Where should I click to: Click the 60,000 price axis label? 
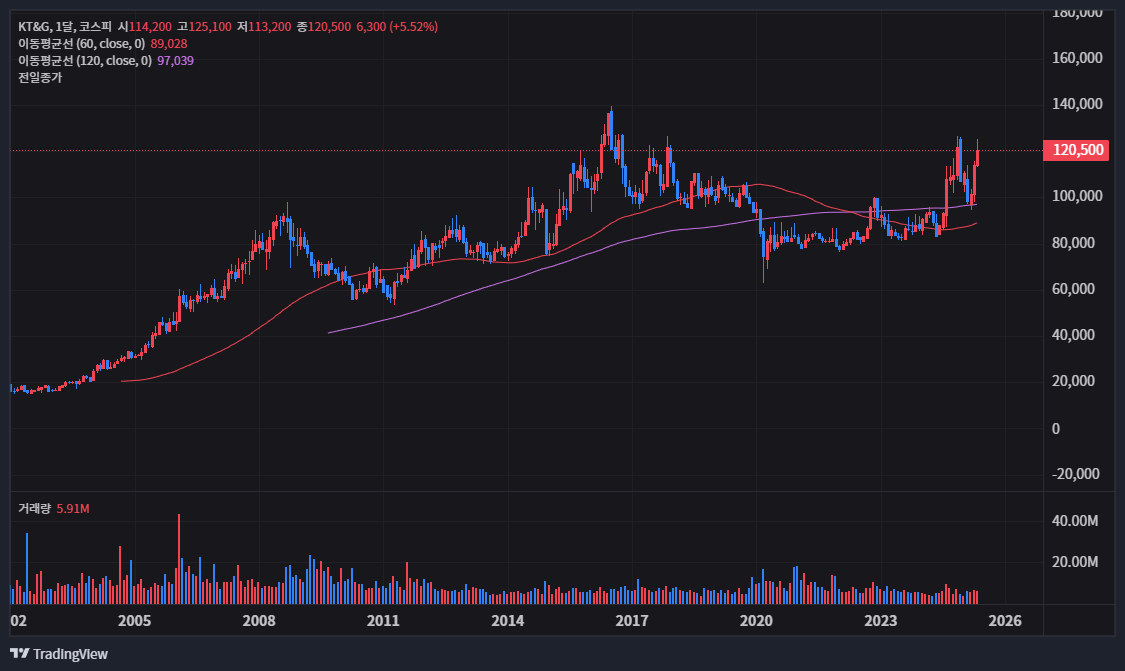coord(1073,288)
